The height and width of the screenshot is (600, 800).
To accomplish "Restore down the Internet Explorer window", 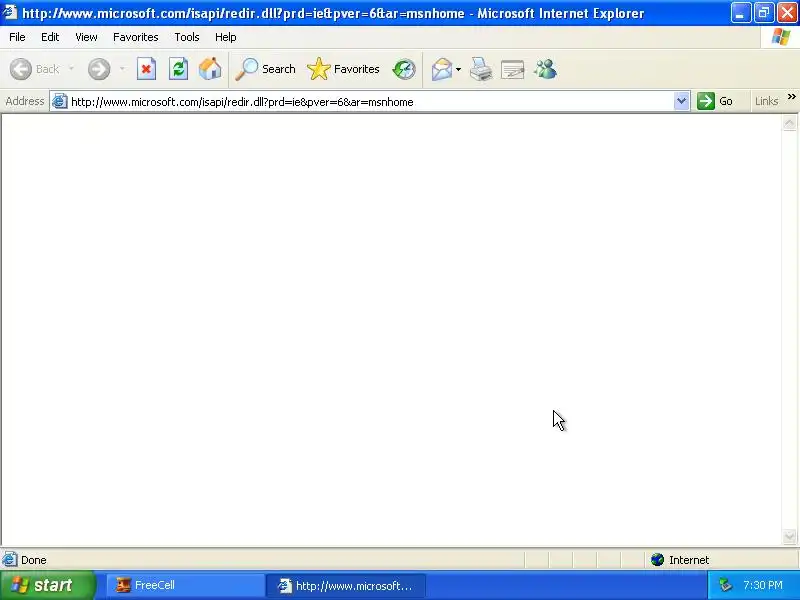I will [764, 13].
